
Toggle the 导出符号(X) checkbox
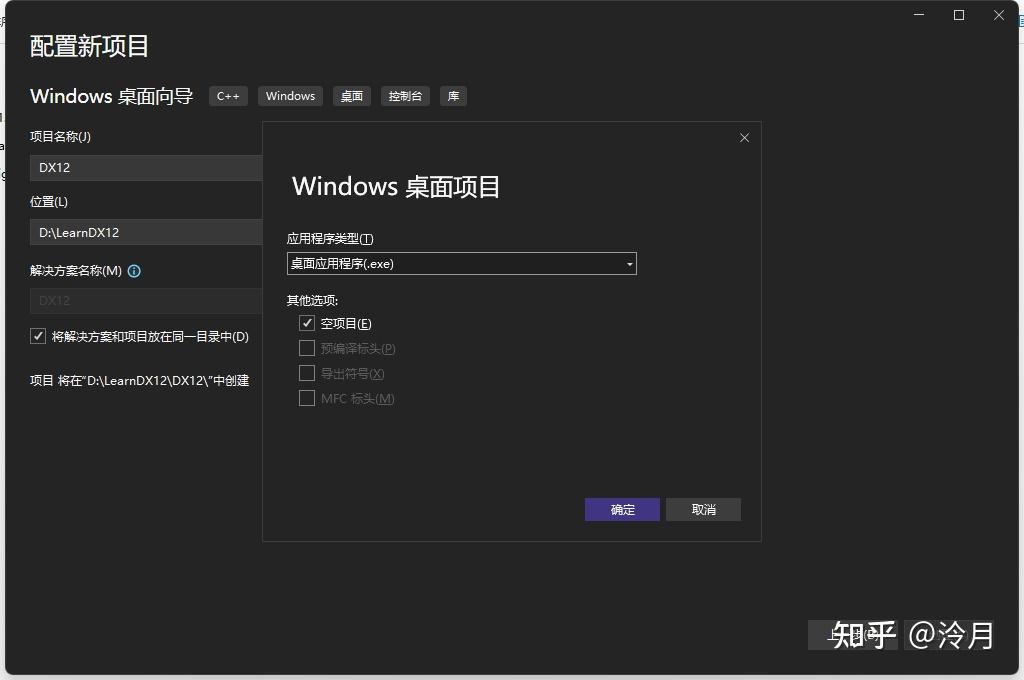click(x=307, y=373)
